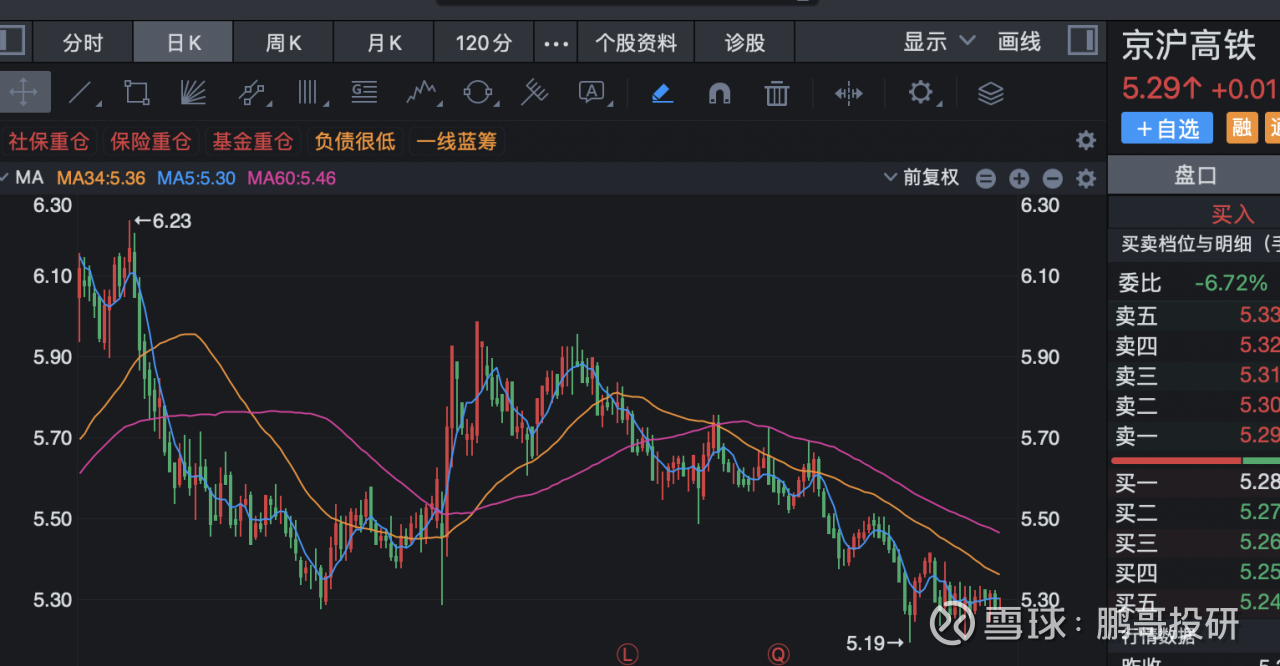Toggle the highlighter pen drawing mode
The image size is (1280, 666).
[x=662, y=94]
